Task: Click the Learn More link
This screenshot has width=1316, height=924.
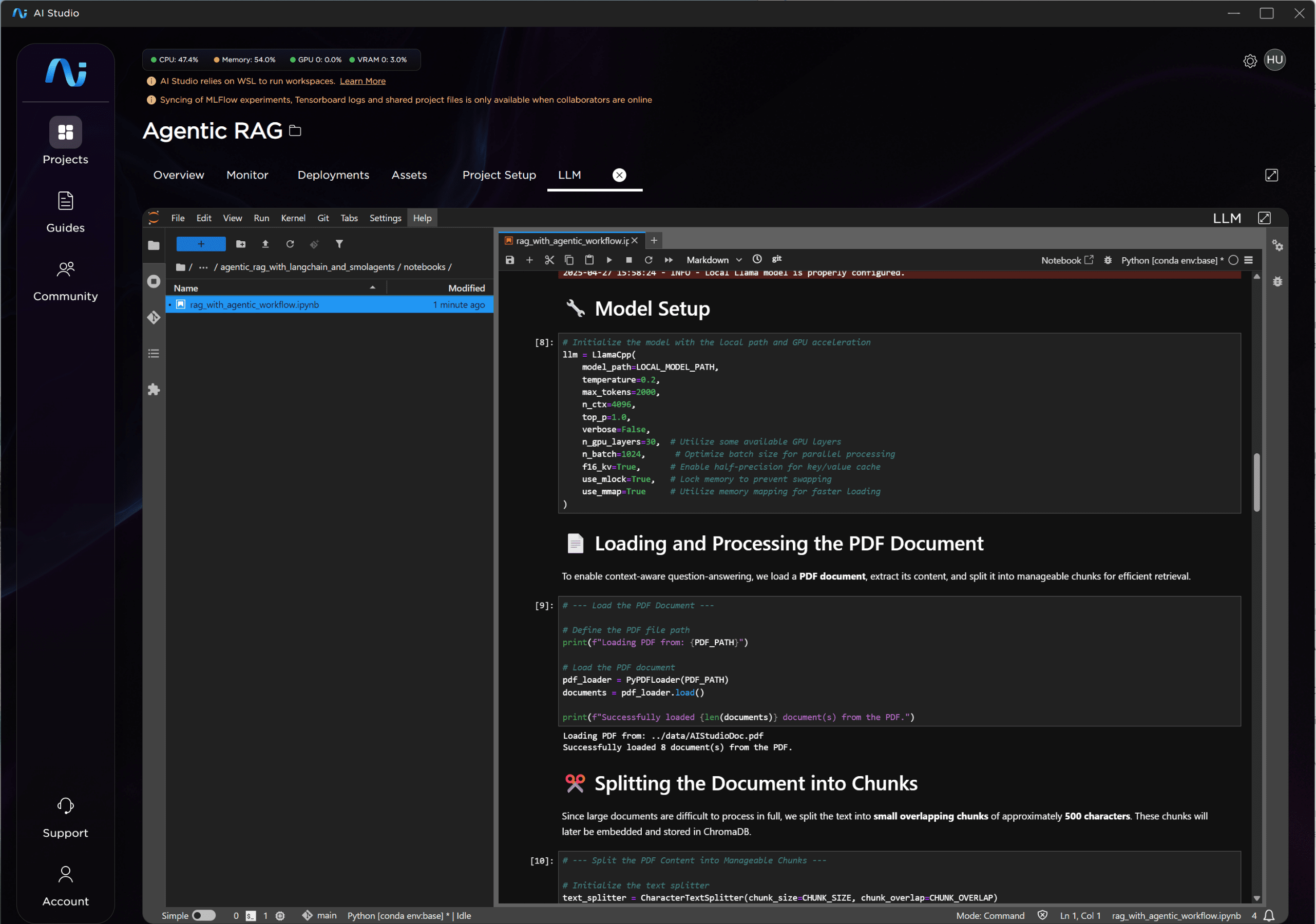Action: 362,81
